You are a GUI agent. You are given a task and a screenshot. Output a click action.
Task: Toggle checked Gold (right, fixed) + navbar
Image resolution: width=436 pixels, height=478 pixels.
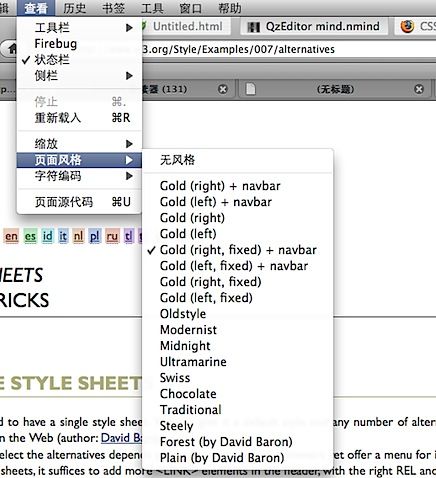[x=237, y=250]
